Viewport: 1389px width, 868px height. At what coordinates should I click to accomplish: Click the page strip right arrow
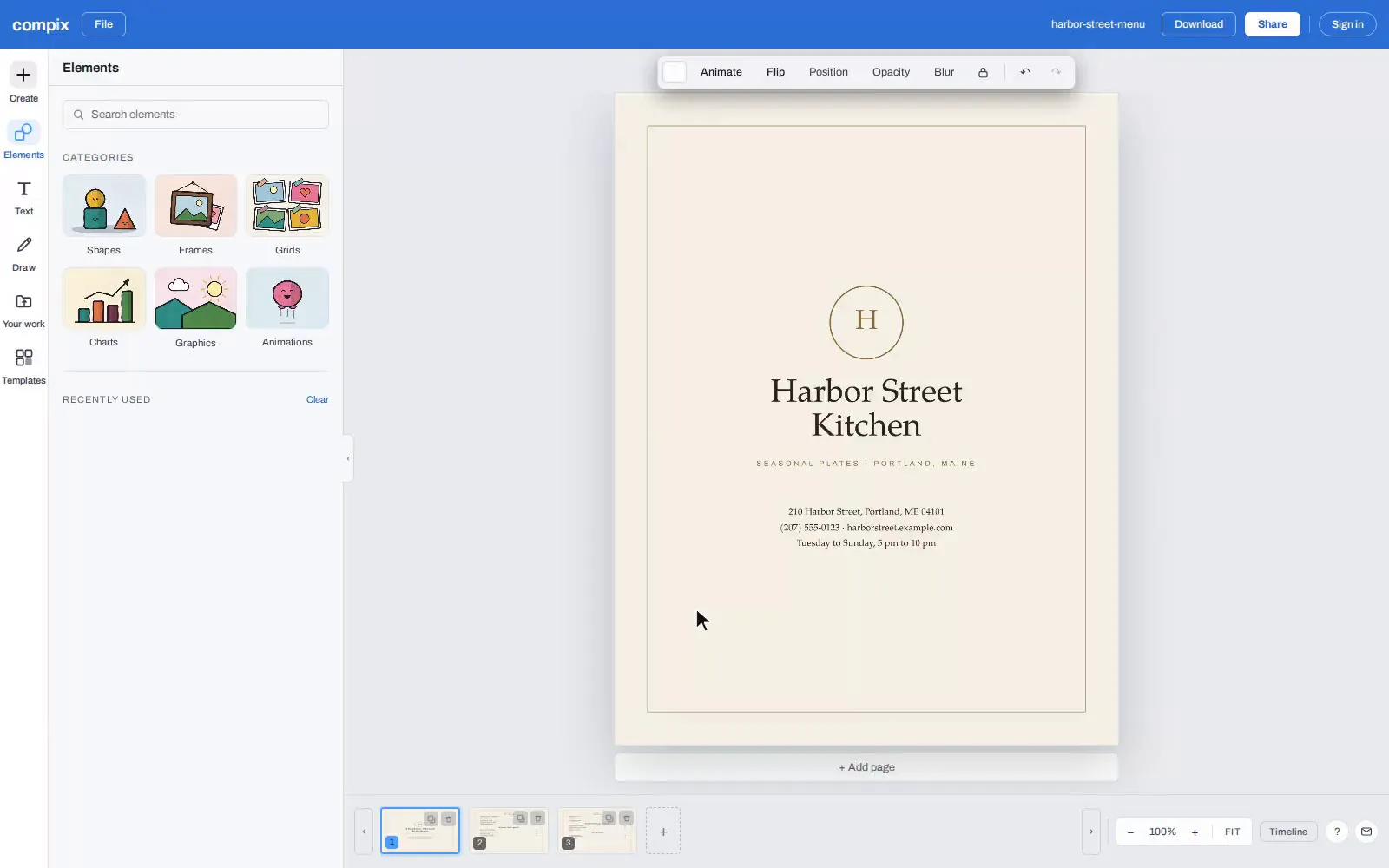(x=1091, y=832)
